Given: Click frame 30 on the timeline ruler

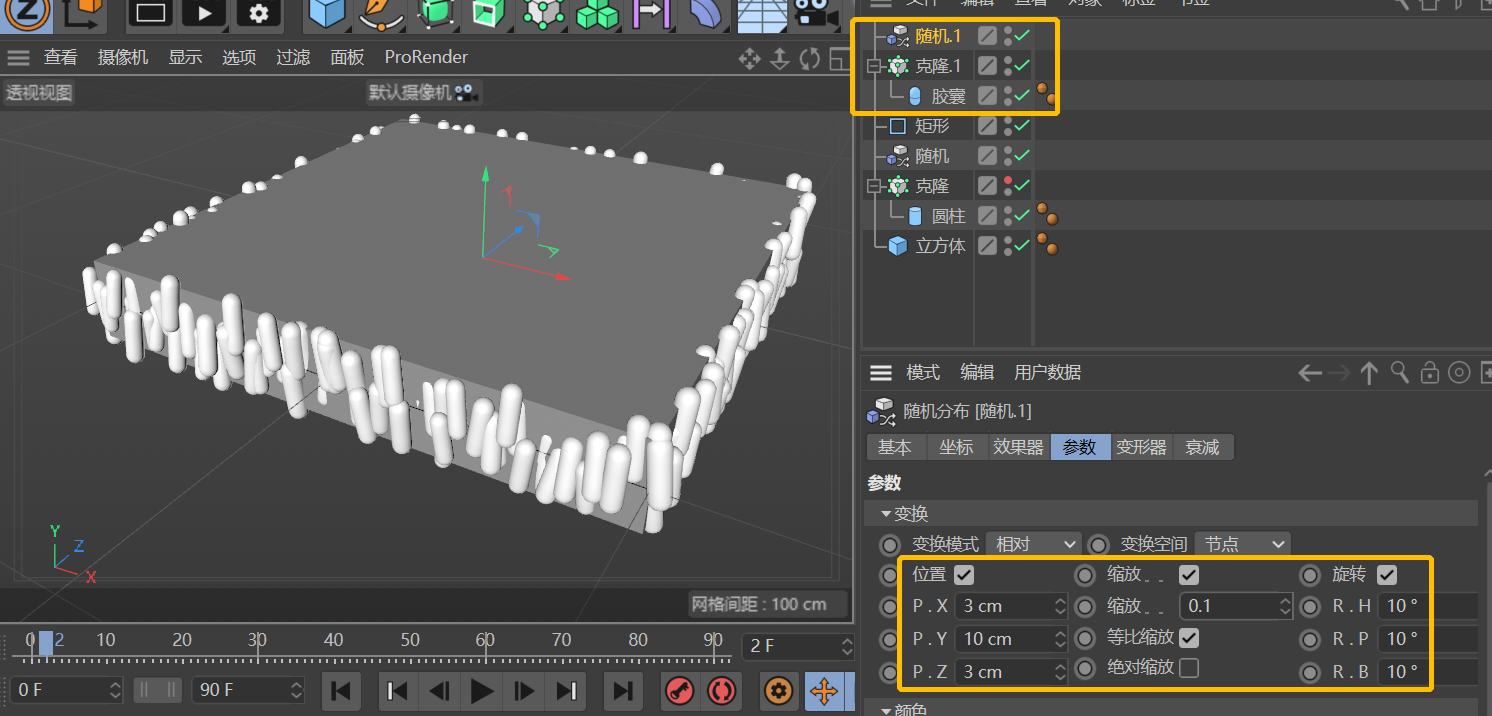Looking at the screenshot, I should 258,640.
